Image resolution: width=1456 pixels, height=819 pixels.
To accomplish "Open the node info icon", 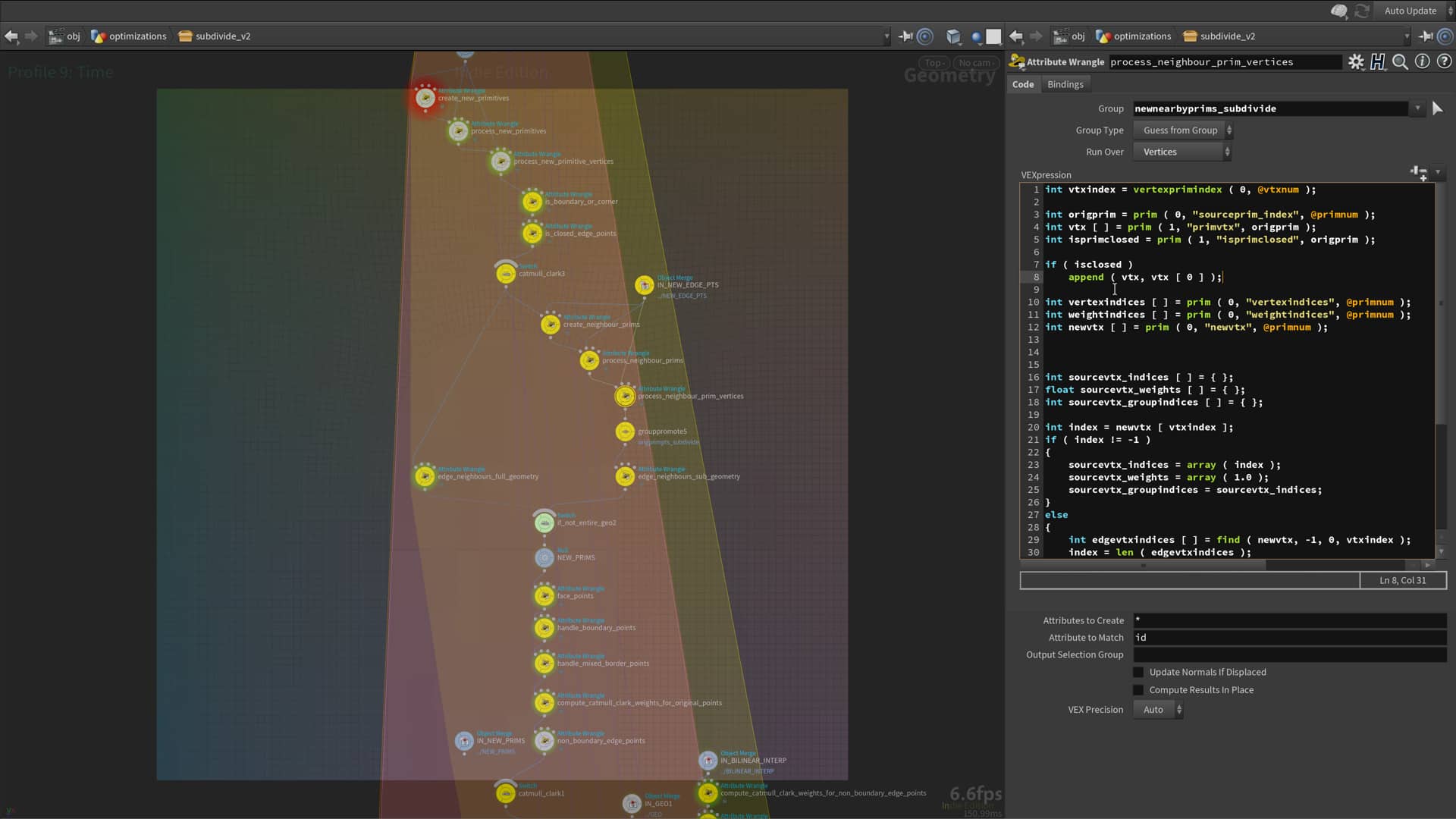I will [1422, 61].
